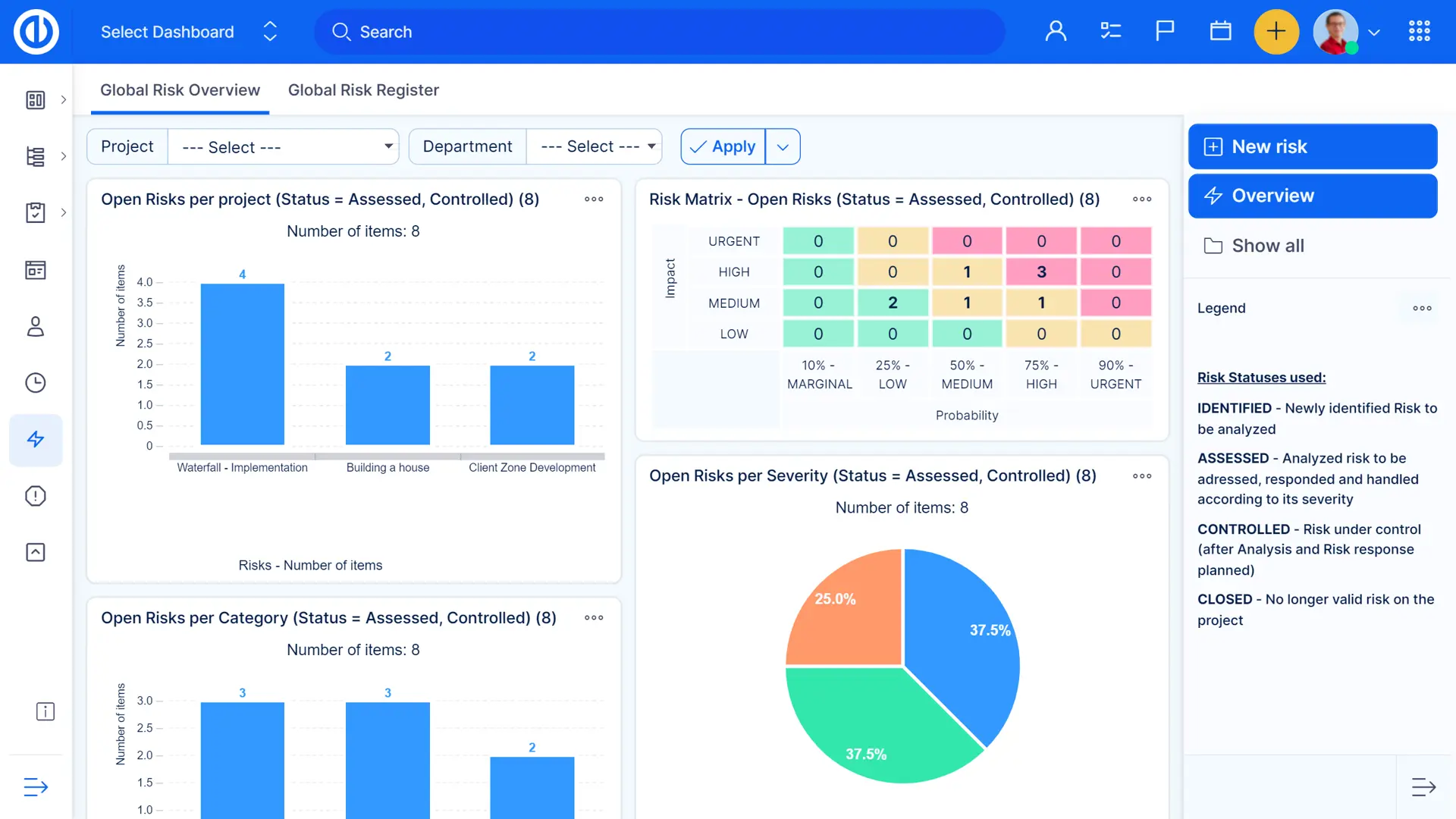Open the checklist tasks icon in header

tap(1110, 32)
